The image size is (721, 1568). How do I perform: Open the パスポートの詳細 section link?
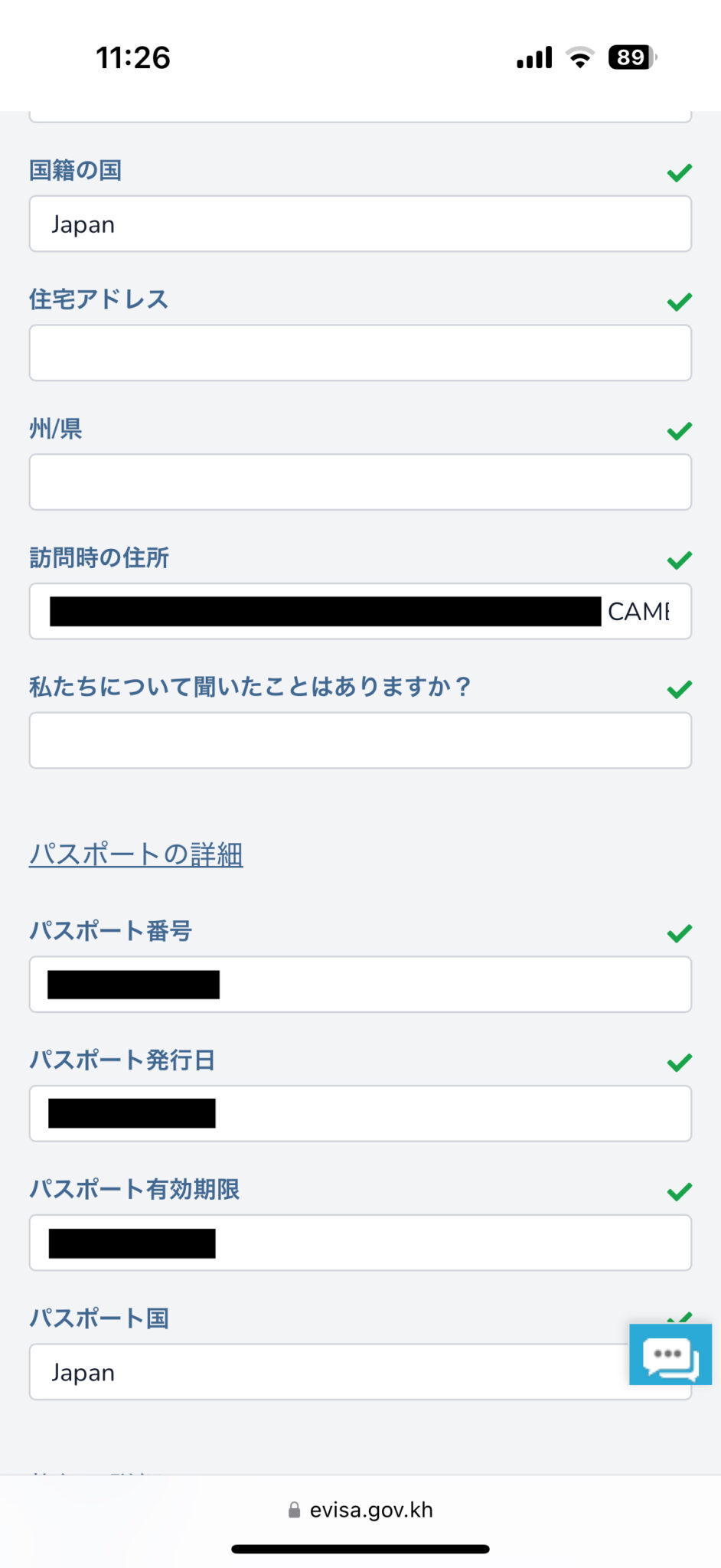click(136, 854)
